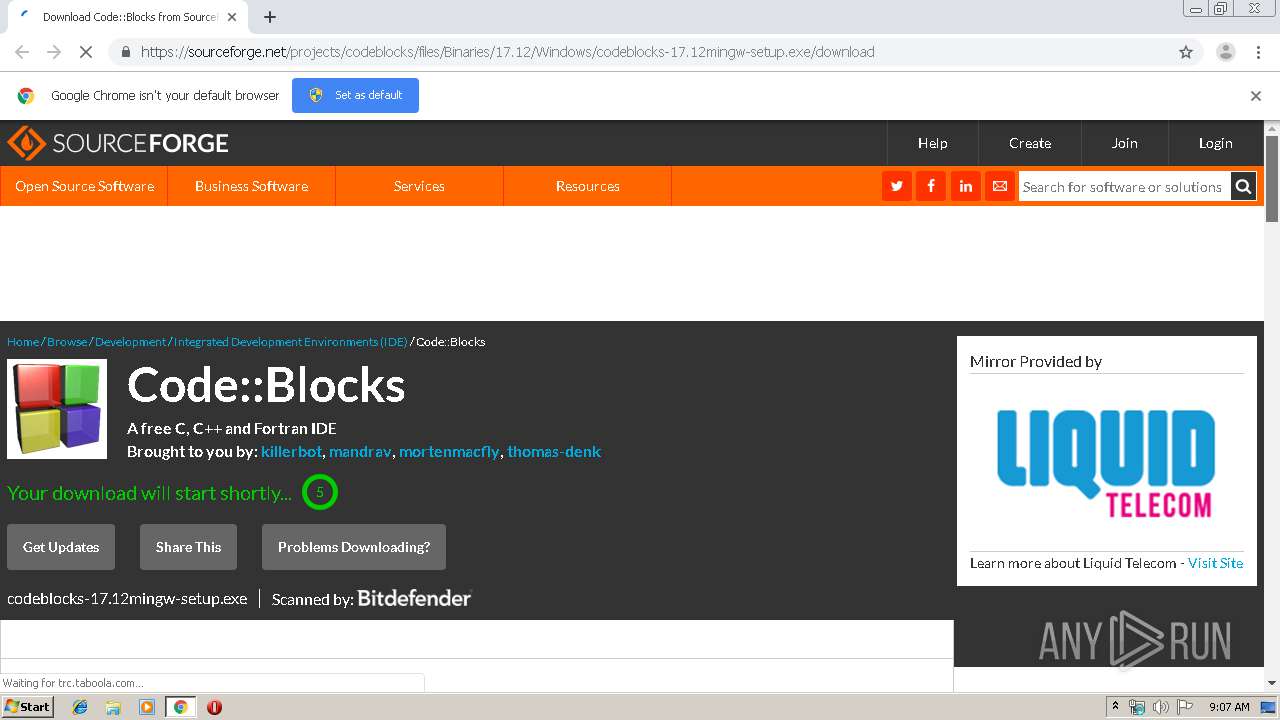Open SourceForge LinkedIn page icon
1280x720 pixels.
pyautogui.click(x=965, y=186)
